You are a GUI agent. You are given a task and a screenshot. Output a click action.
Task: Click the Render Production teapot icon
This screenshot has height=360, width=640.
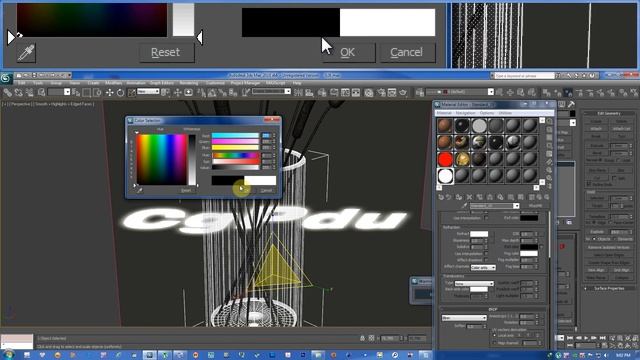(x=403, y=93)
